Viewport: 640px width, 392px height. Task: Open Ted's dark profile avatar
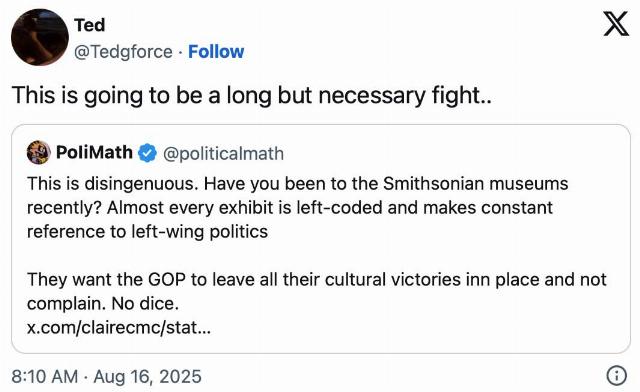pos(40,37)
